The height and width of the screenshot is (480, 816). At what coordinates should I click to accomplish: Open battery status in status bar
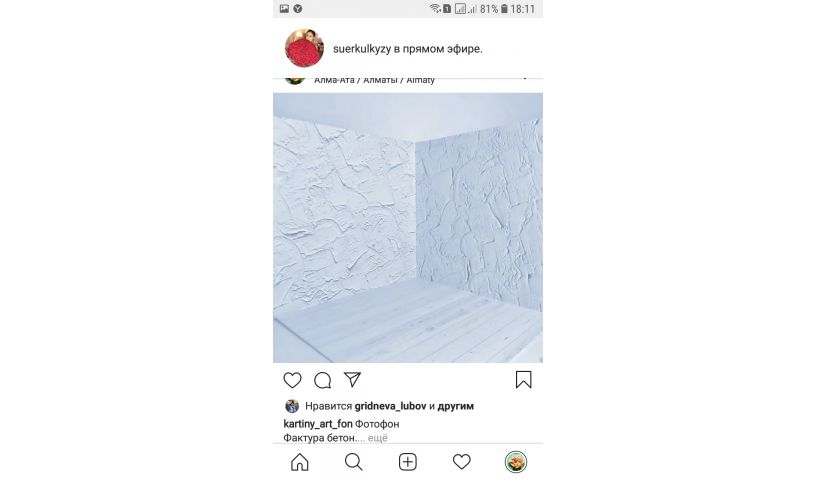[x=504, y=9]
